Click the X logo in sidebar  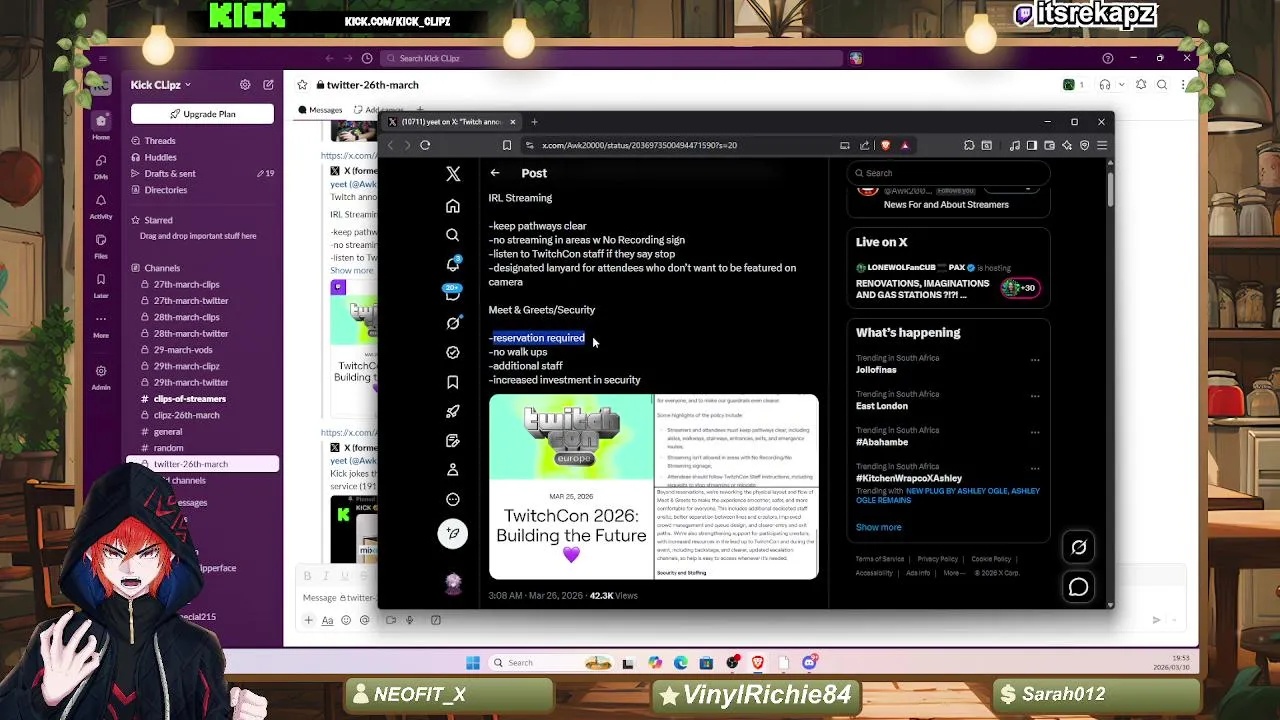tap(453, 174)
